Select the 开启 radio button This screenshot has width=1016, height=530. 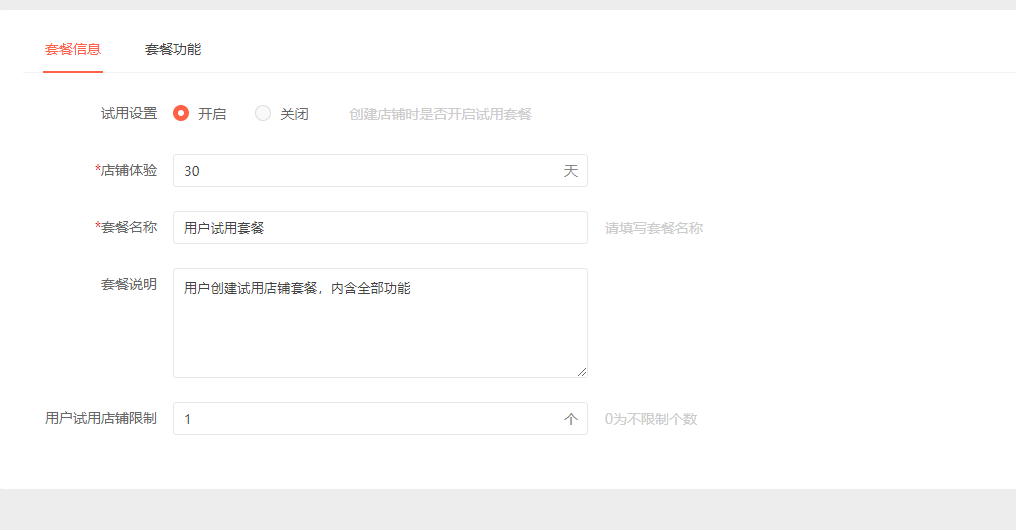click(x=181, y=113)
